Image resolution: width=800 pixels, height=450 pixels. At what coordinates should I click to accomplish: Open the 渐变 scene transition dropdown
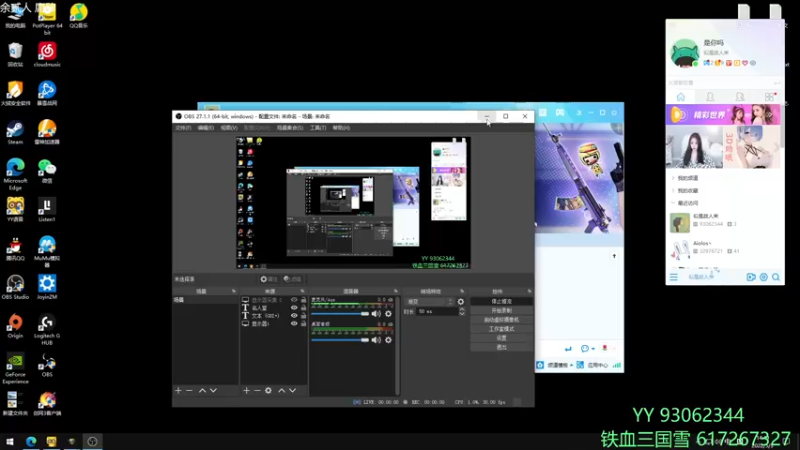tap(430, 302)
